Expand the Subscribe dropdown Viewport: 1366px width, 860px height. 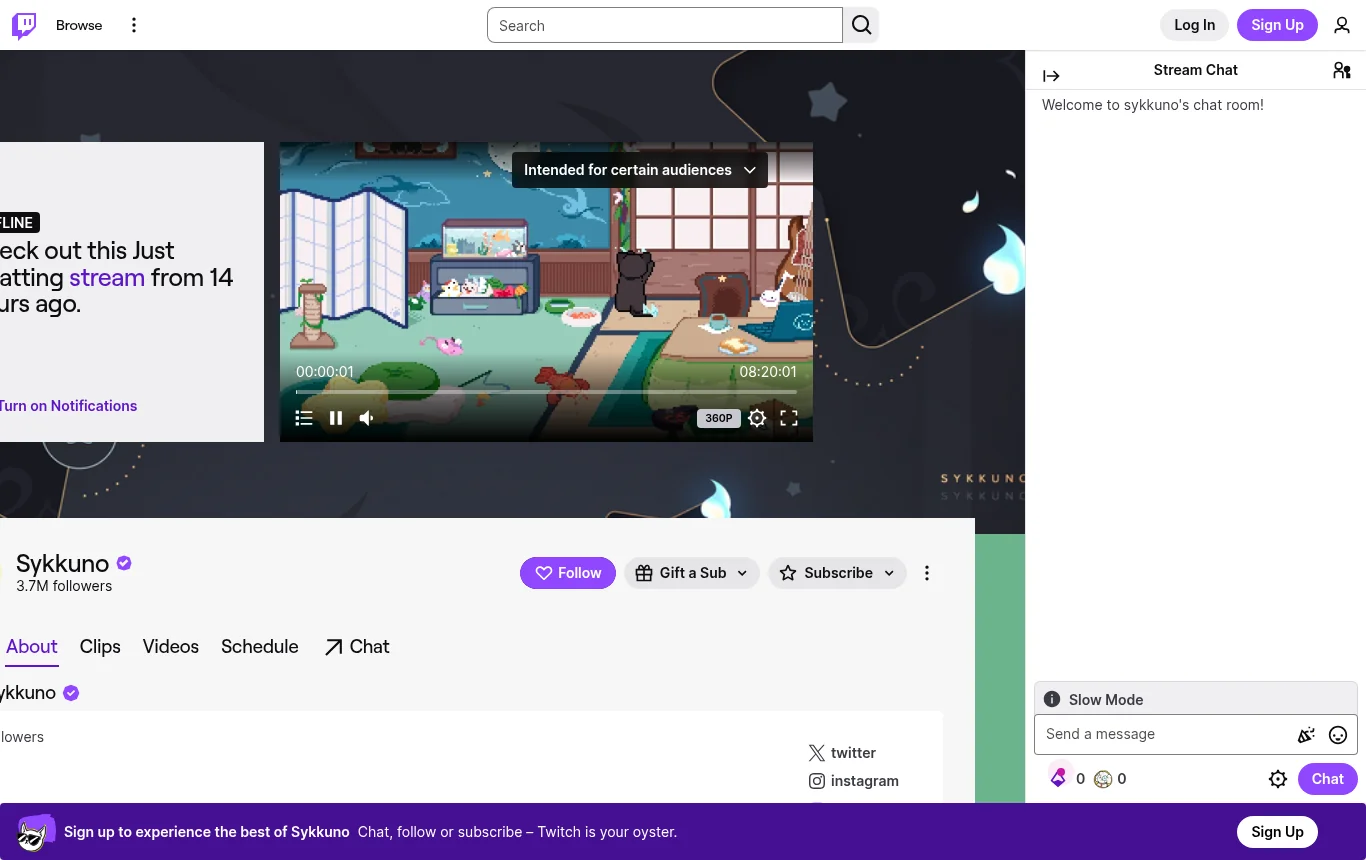(x=838, y=573)
